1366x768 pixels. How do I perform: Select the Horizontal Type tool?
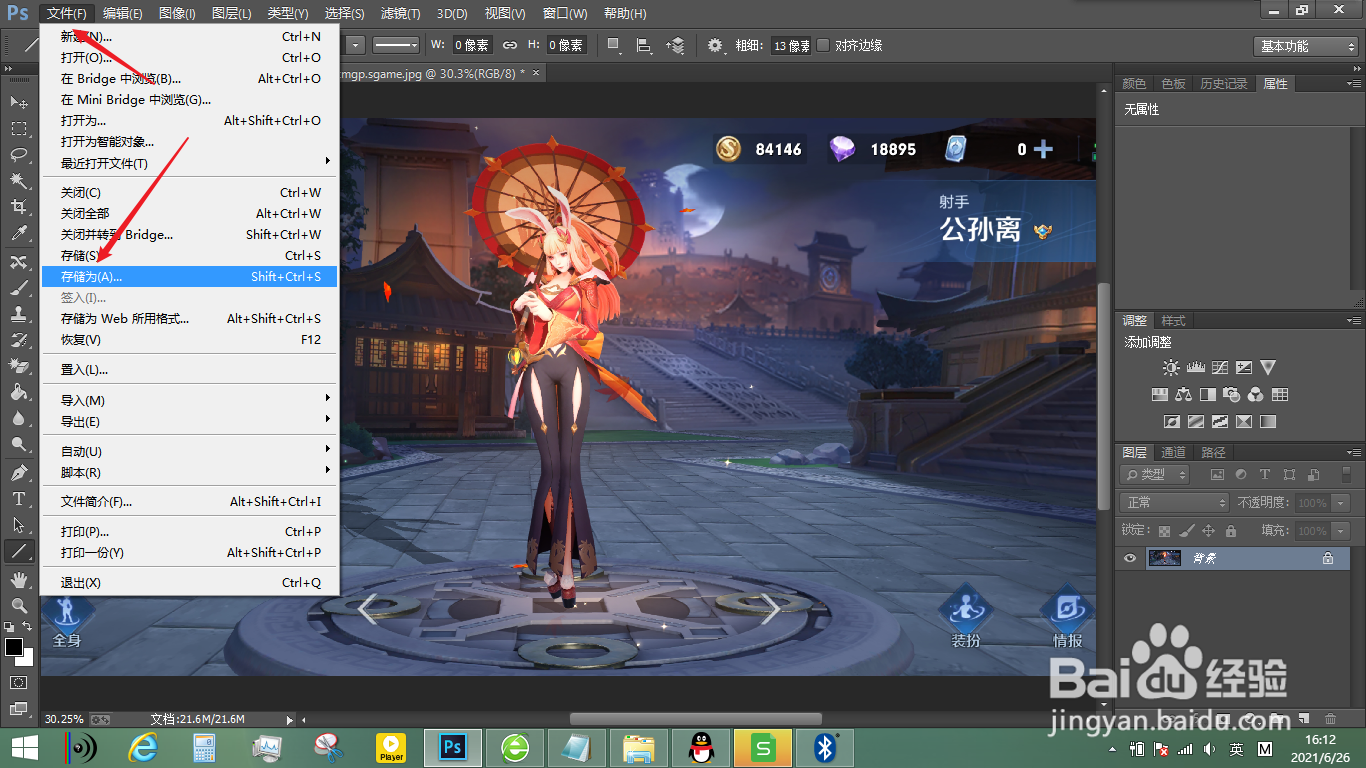click(x=18, y=498)
